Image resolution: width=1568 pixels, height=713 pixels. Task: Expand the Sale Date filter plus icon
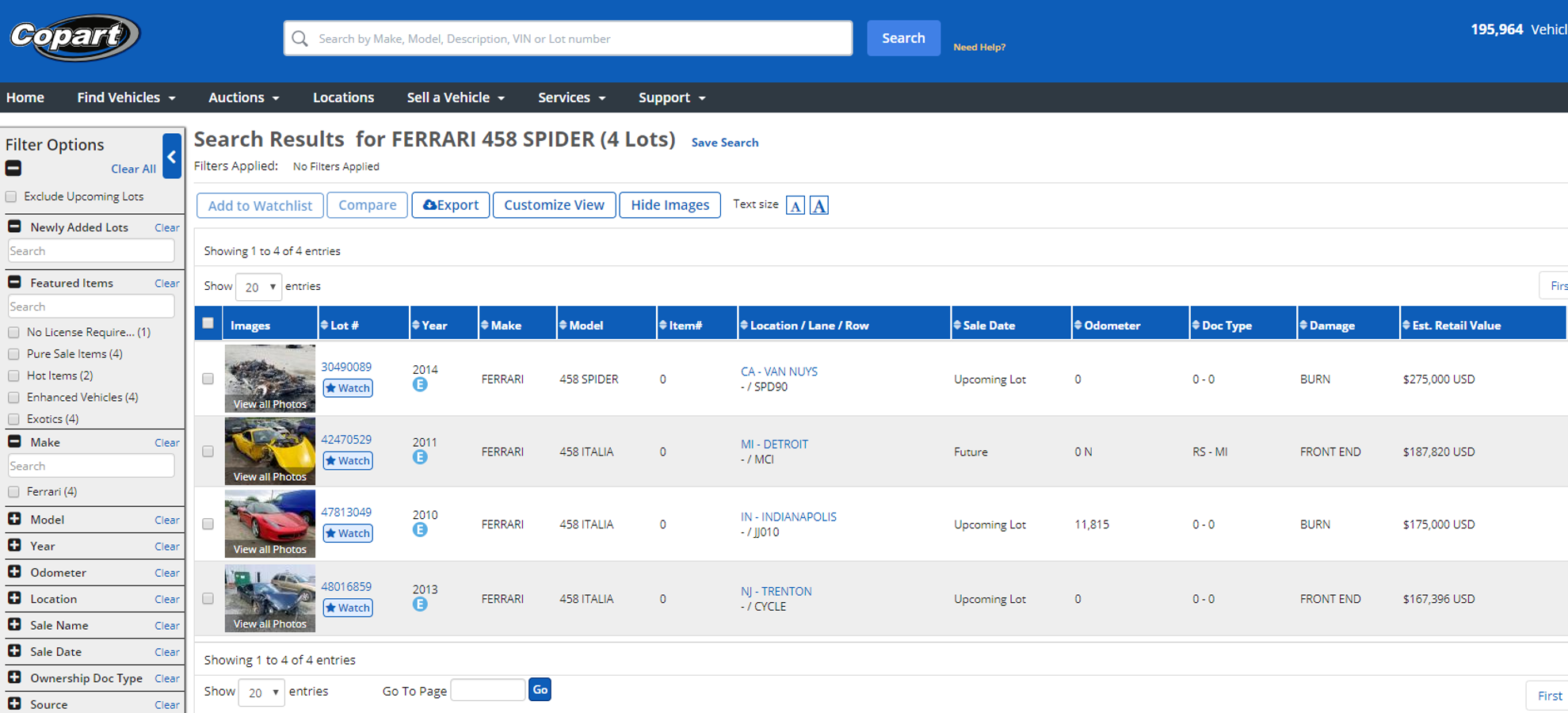tap(14, 651)
